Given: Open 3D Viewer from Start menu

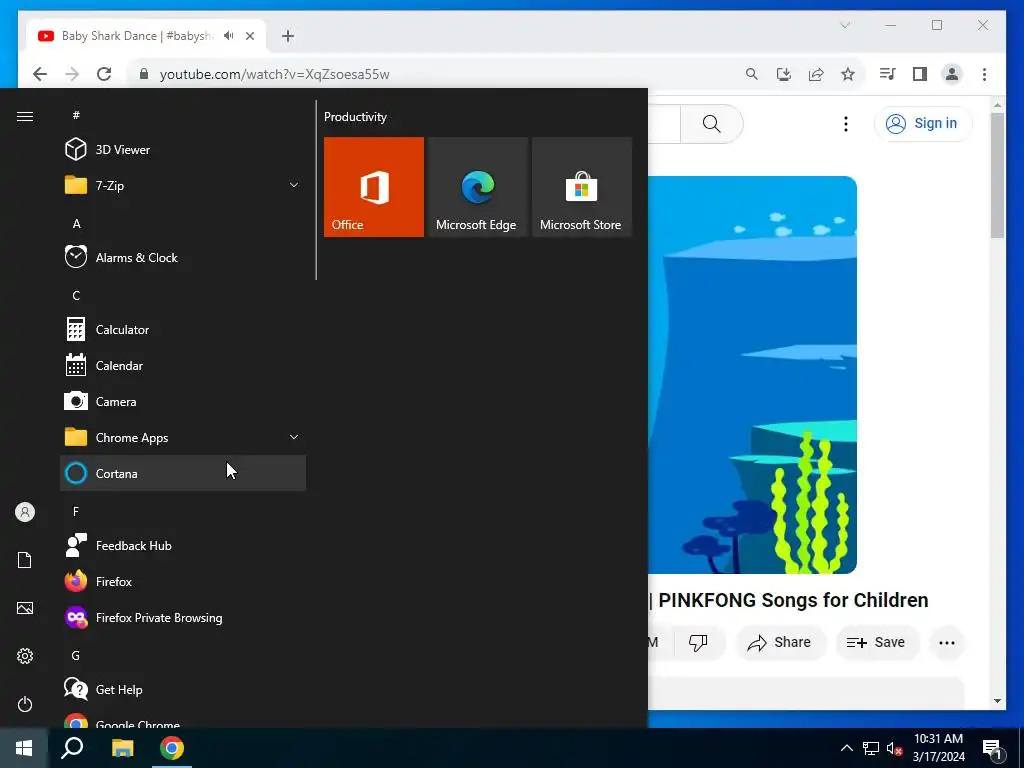Looking at the screenshot, I should click(x=183, y=150).
